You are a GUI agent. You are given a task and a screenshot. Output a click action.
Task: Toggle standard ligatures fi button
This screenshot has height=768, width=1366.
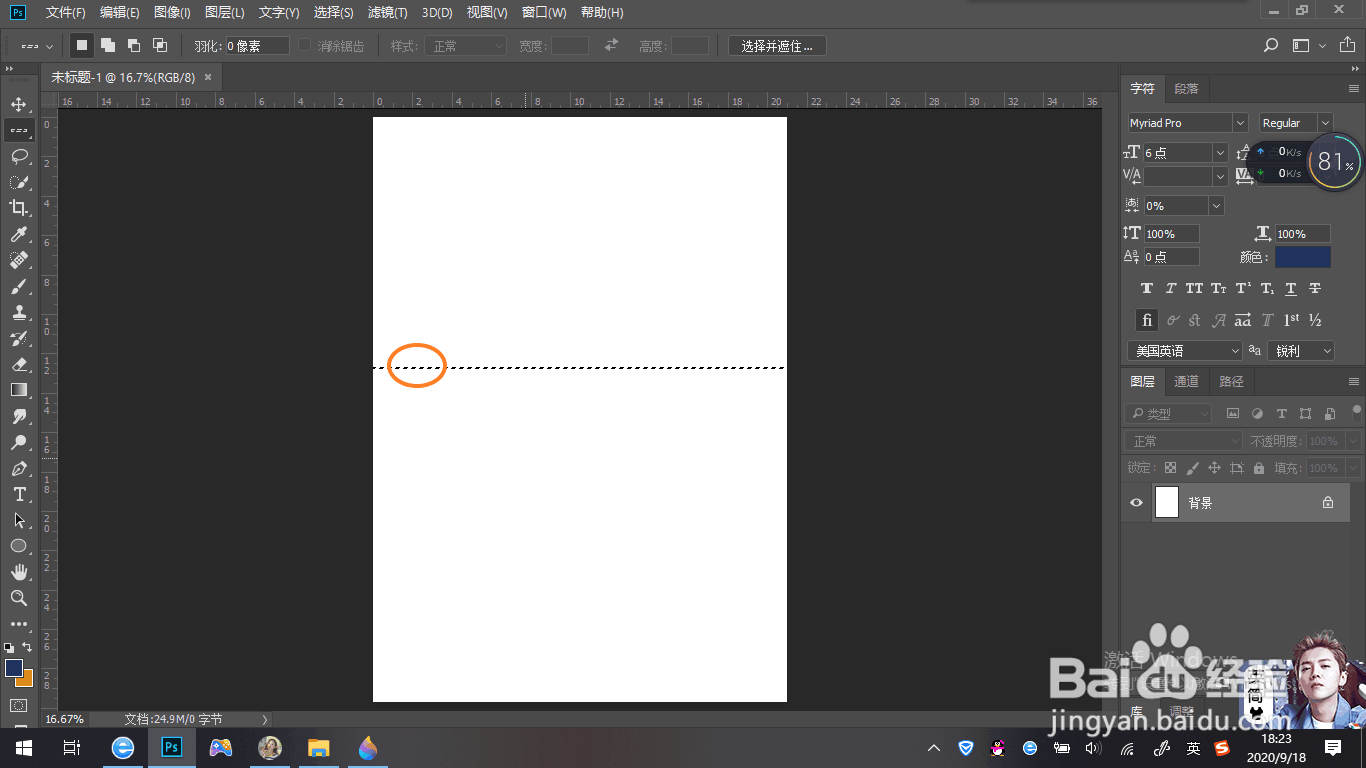pyautogui.click(x=1147, y=320)
